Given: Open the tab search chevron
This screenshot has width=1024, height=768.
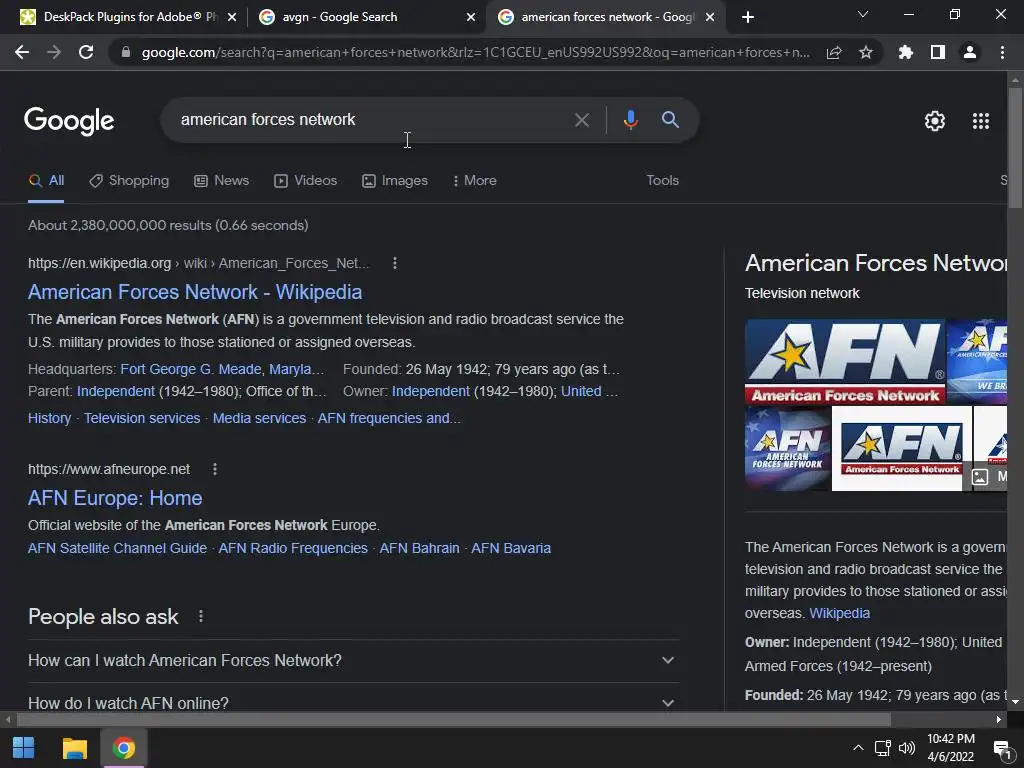Looking at the screenshot, I should pos(863,14).
